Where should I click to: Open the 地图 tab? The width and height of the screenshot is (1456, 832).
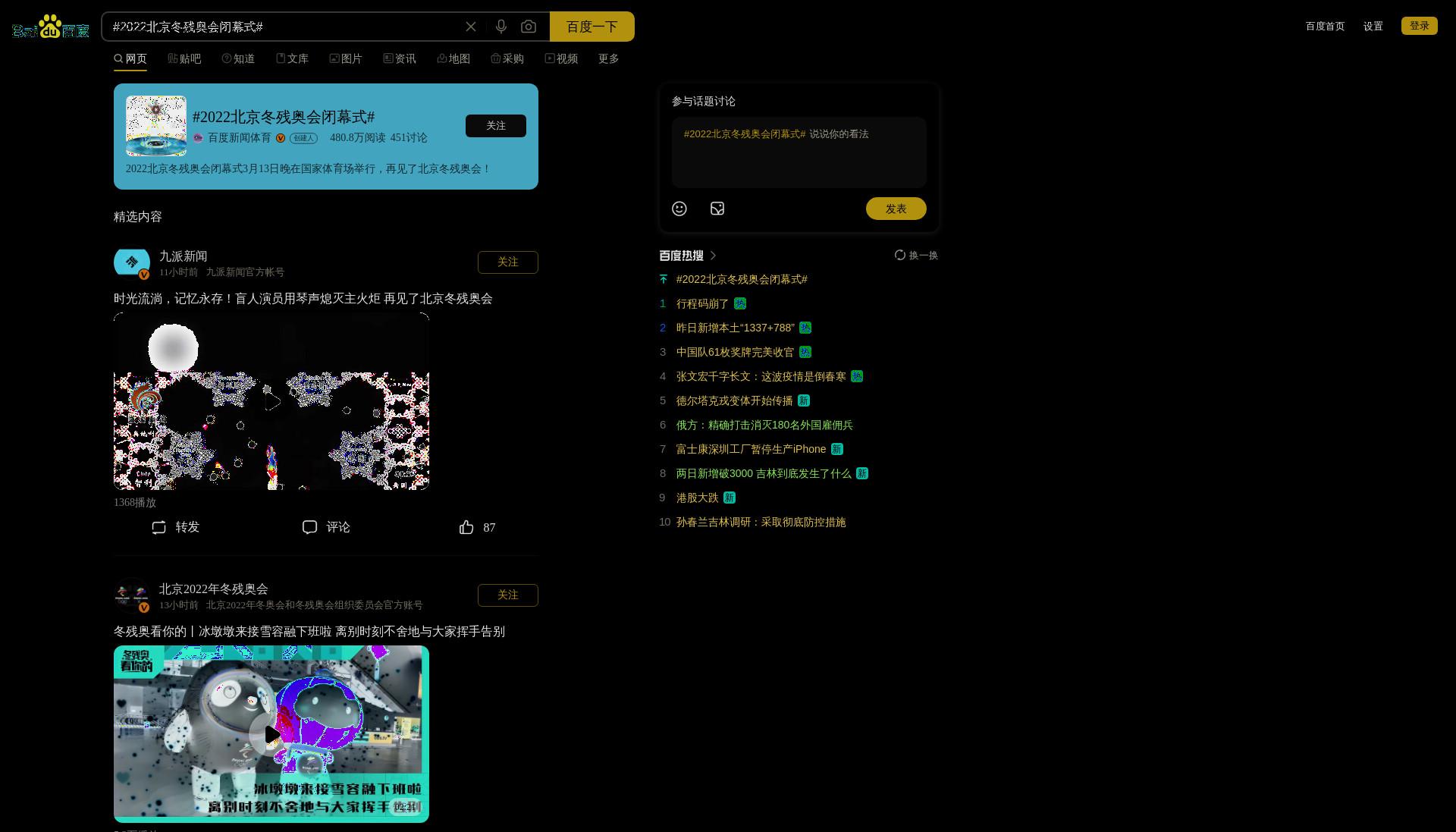(x=453, y=58)
